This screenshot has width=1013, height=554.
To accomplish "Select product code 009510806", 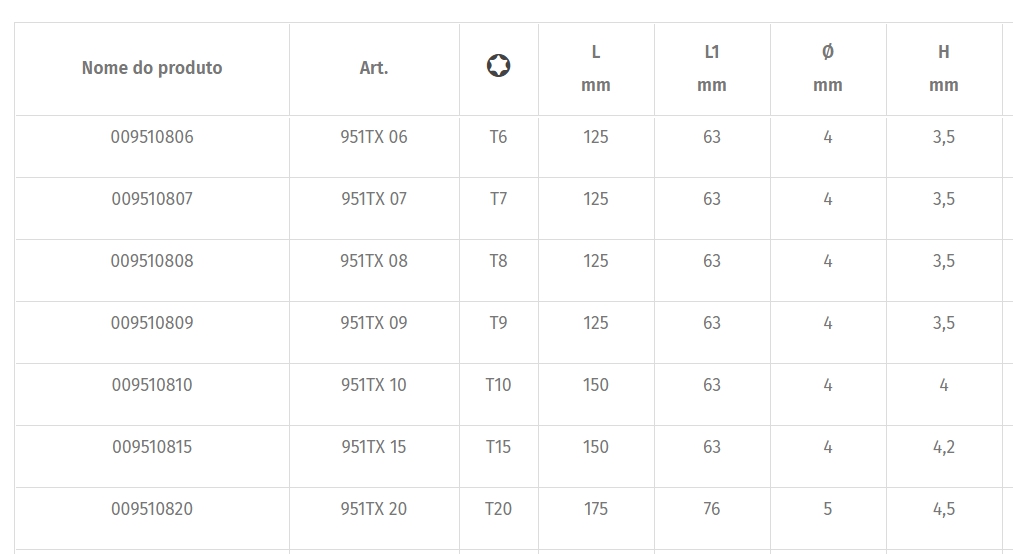I will point(152,137).
